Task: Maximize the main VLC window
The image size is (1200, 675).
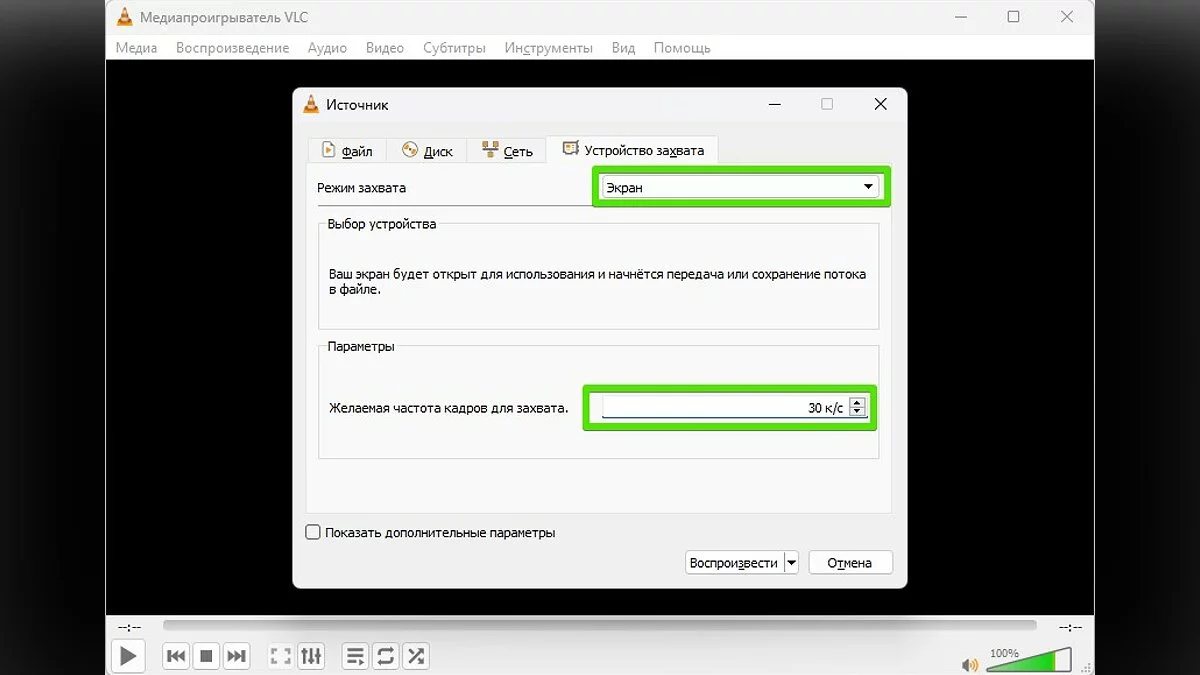Action: (x=1013, y=16)
